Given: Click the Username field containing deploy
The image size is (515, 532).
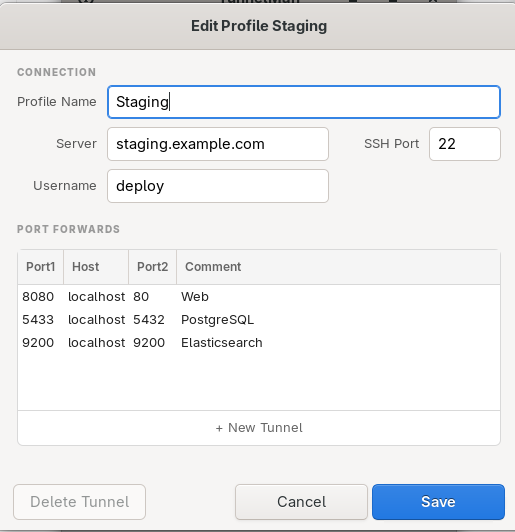Looking at the screenshot, I should (218, 186).
